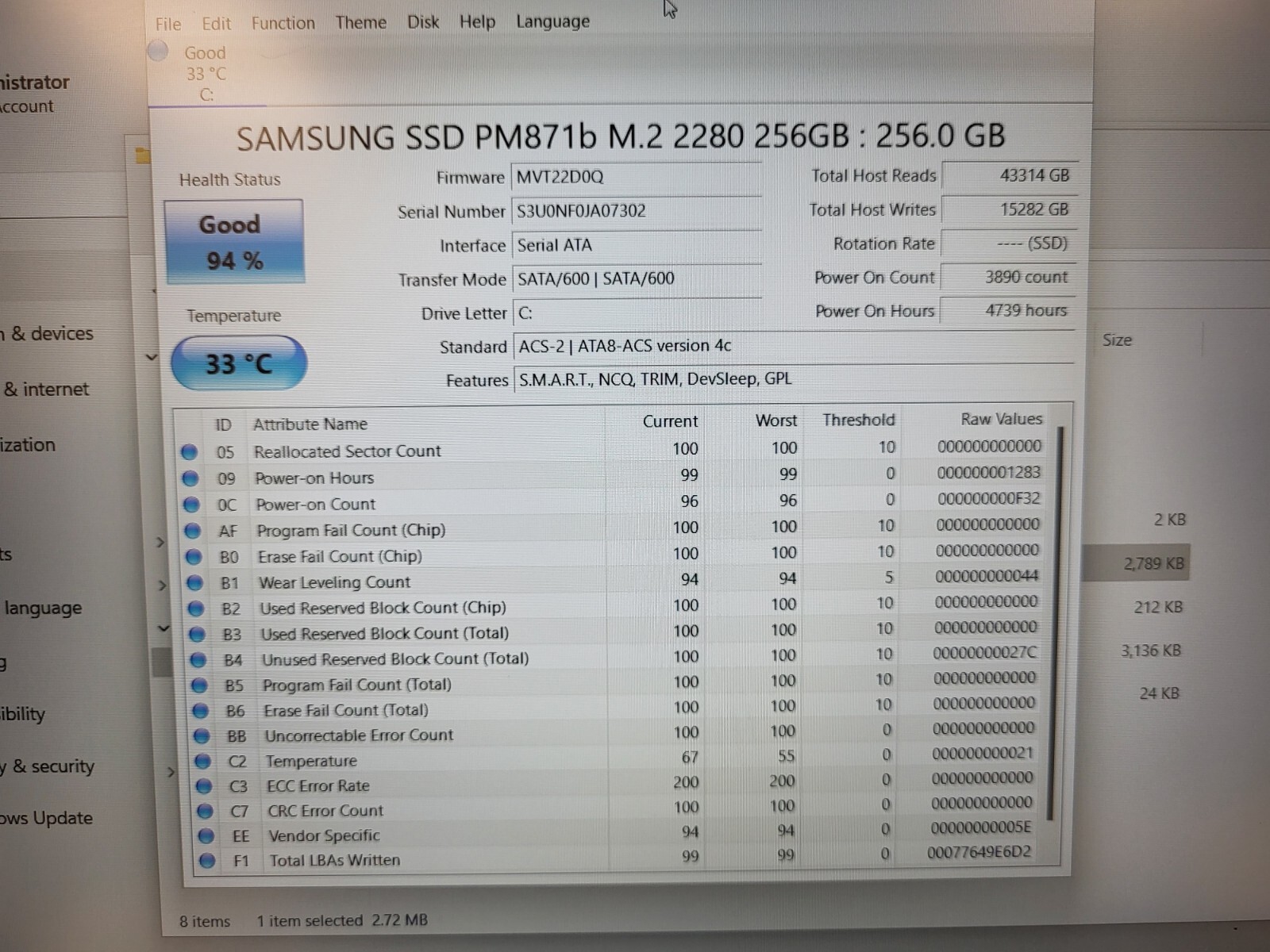1270x952 pixels.
Task: Click the Firmware field showing MVT22D0Q
Action: [637, 177]
